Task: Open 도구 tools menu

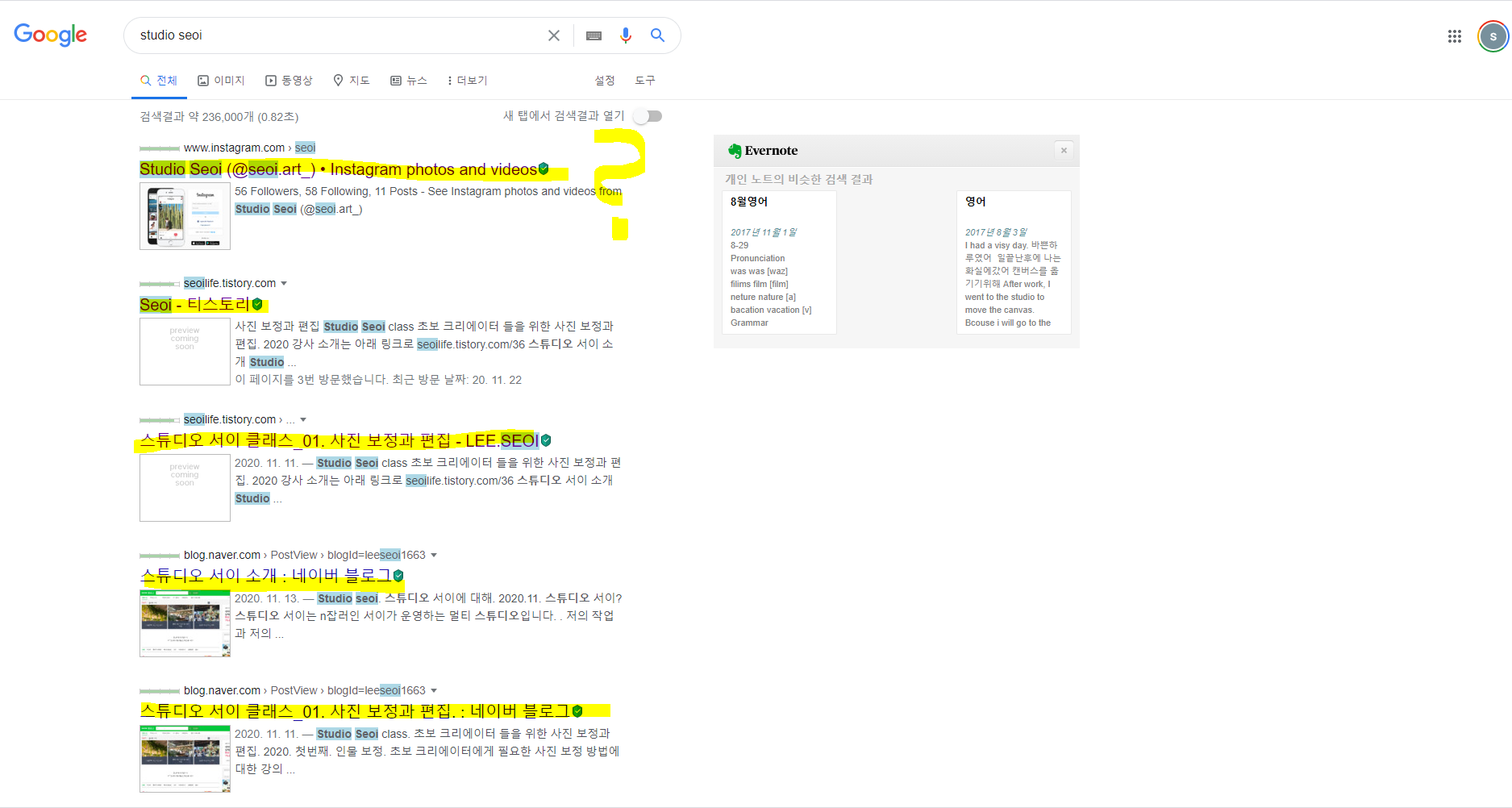Action: pos(645,81)
